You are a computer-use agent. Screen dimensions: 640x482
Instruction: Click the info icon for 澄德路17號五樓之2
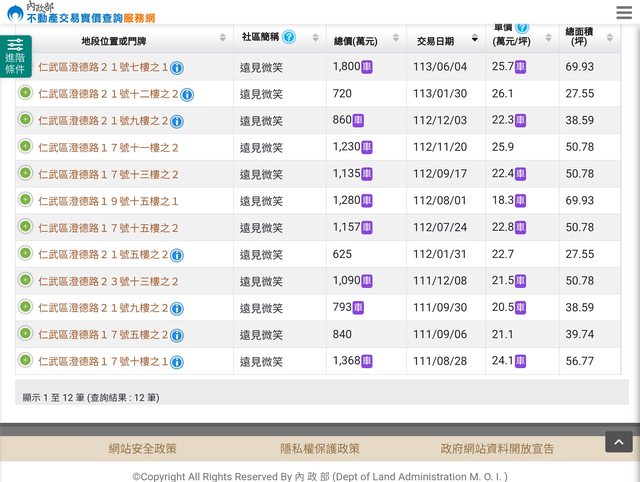(177, 335)
